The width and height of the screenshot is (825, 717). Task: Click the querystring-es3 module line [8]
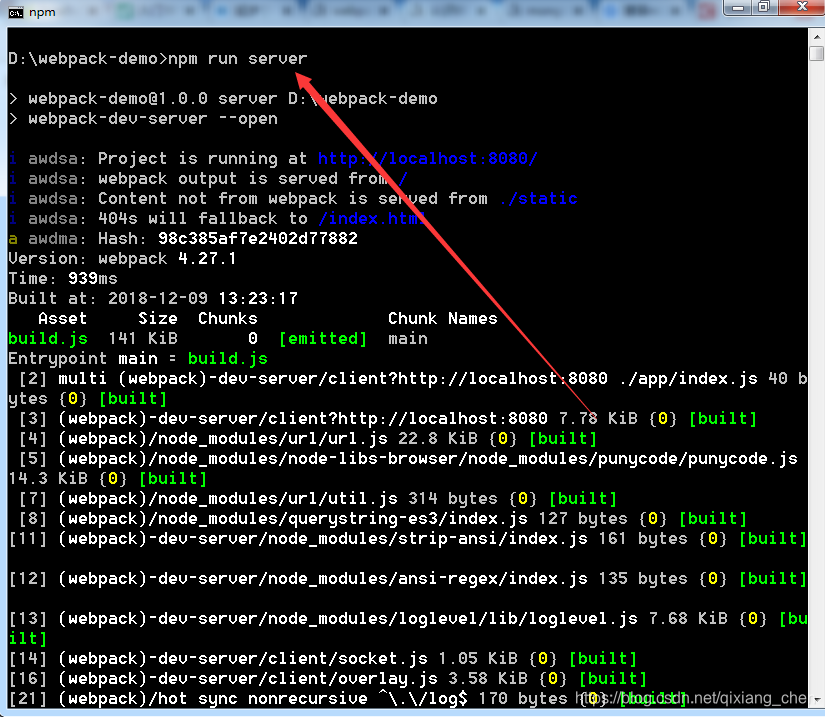pyautogui.click(x=383, y=519)
